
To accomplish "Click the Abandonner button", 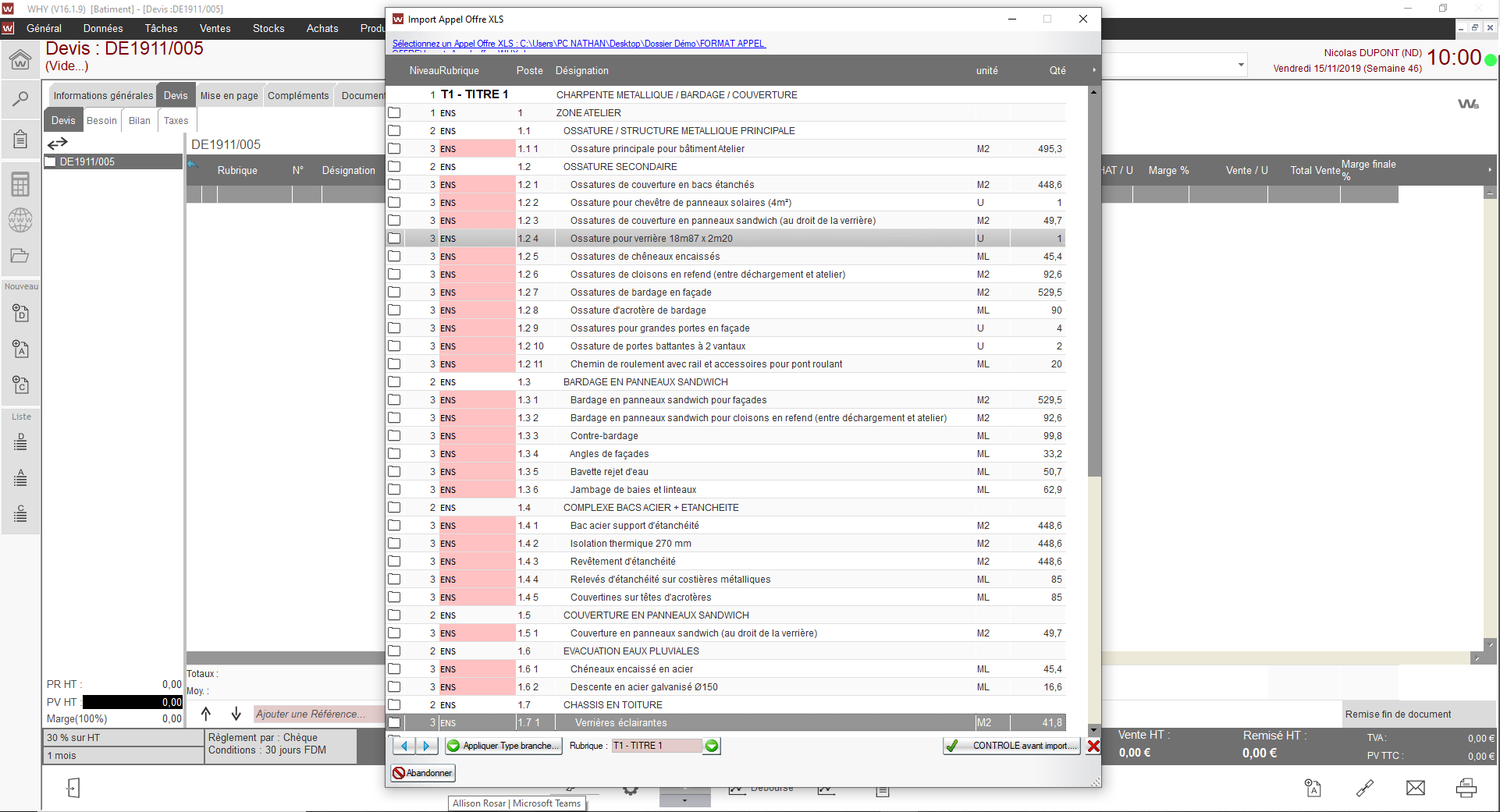I will click(422, 773).
